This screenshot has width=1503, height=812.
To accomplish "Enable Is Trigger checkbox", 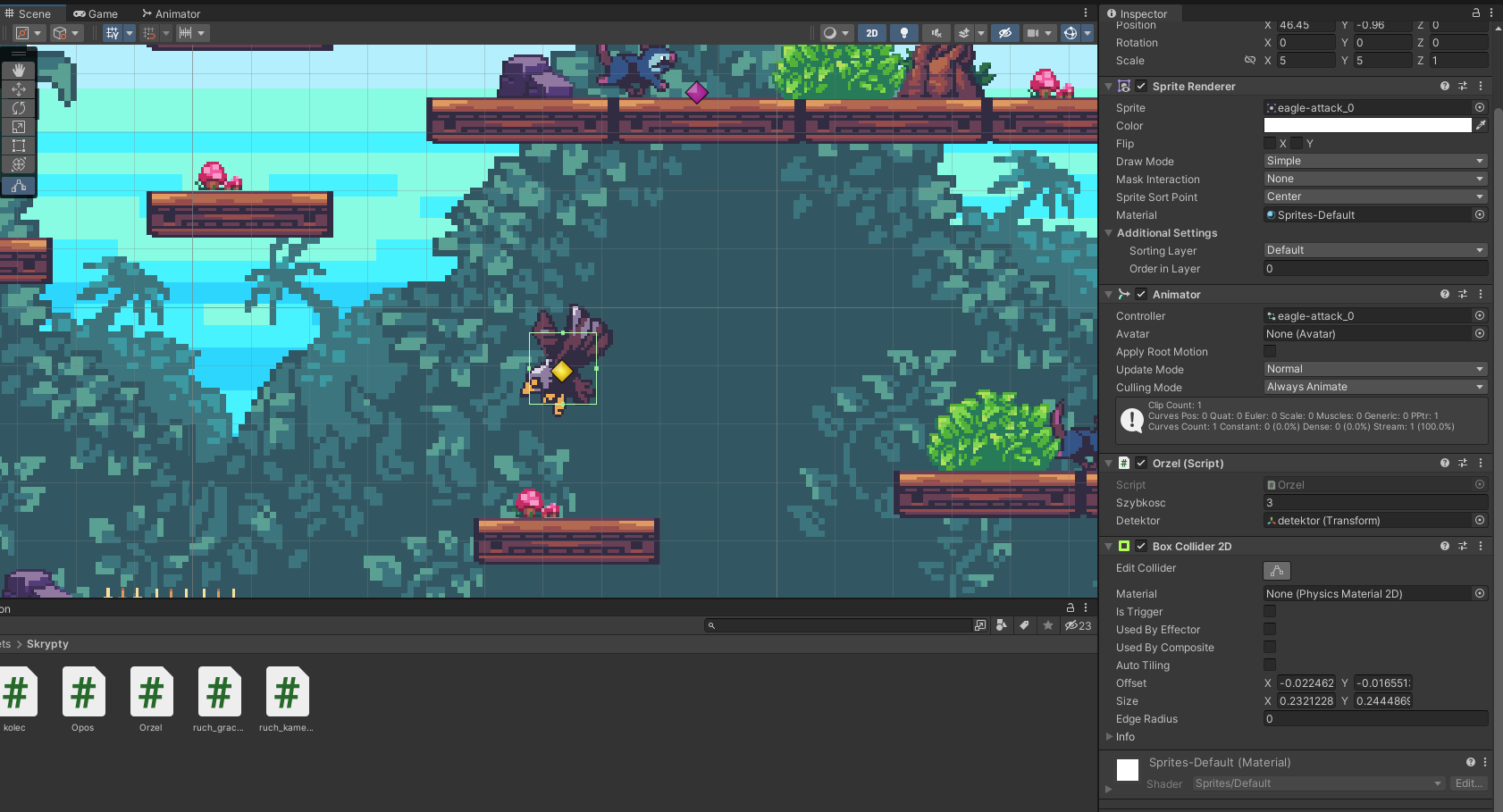I will click(x=1270, y=612).
